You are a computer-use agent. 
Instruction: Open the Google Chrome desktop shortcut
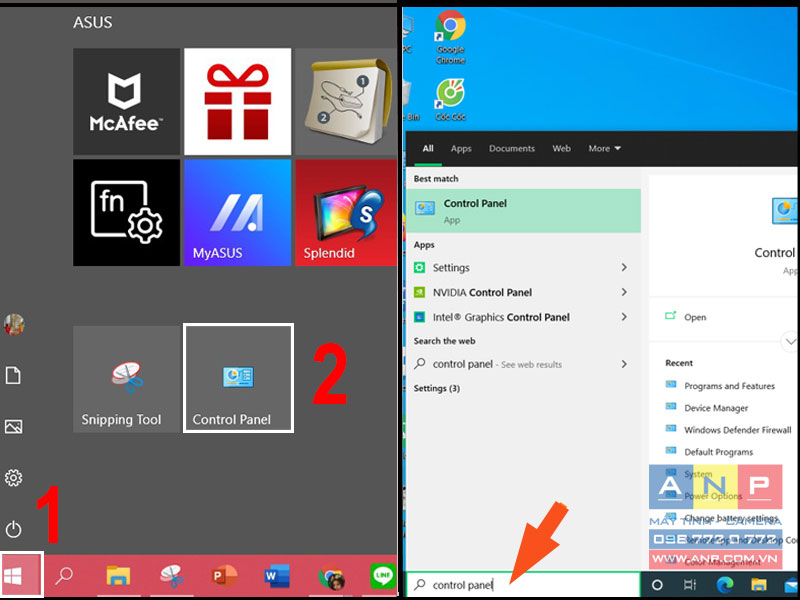click(x=451, y=37)
